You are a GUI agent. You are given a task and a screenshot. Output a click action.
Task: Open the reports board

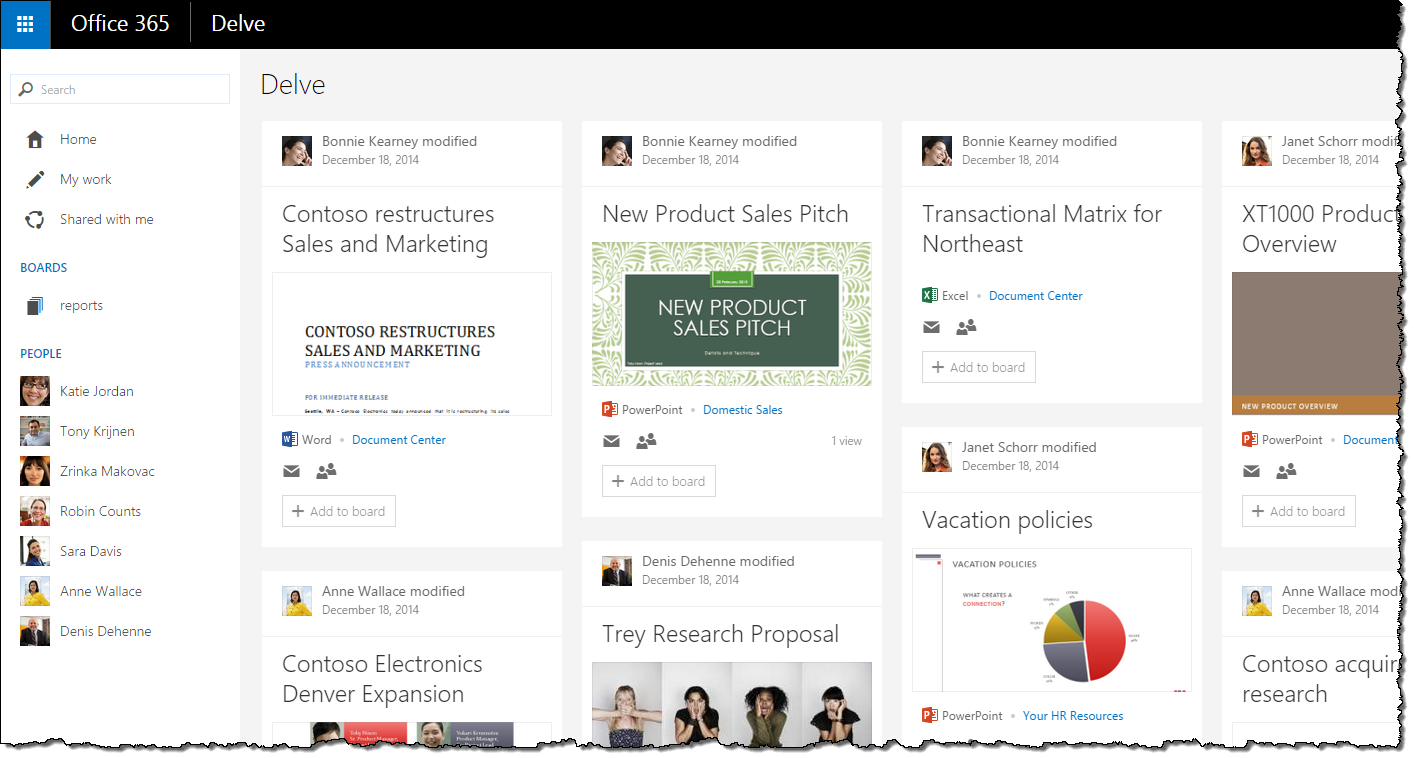(81, 305)
